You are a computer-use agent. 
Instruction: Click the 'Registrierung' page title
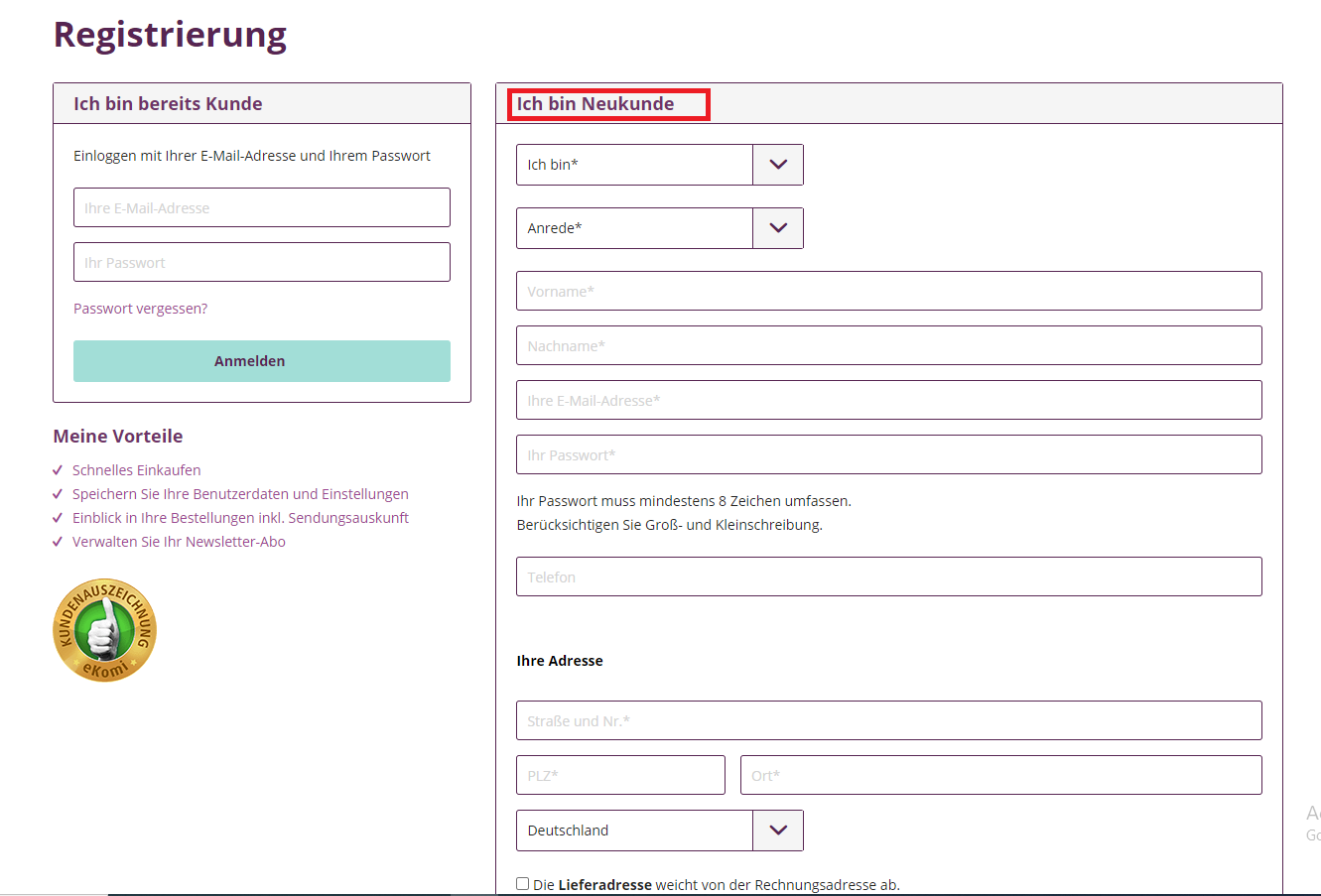click(x=170, y=35)
